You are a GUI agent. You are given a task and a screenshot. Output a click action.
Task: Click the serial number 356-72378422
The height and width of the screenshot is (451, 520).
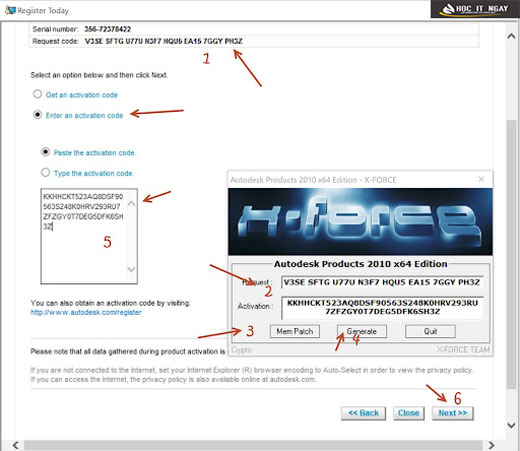pyautogui.click(x=107, y=29)
